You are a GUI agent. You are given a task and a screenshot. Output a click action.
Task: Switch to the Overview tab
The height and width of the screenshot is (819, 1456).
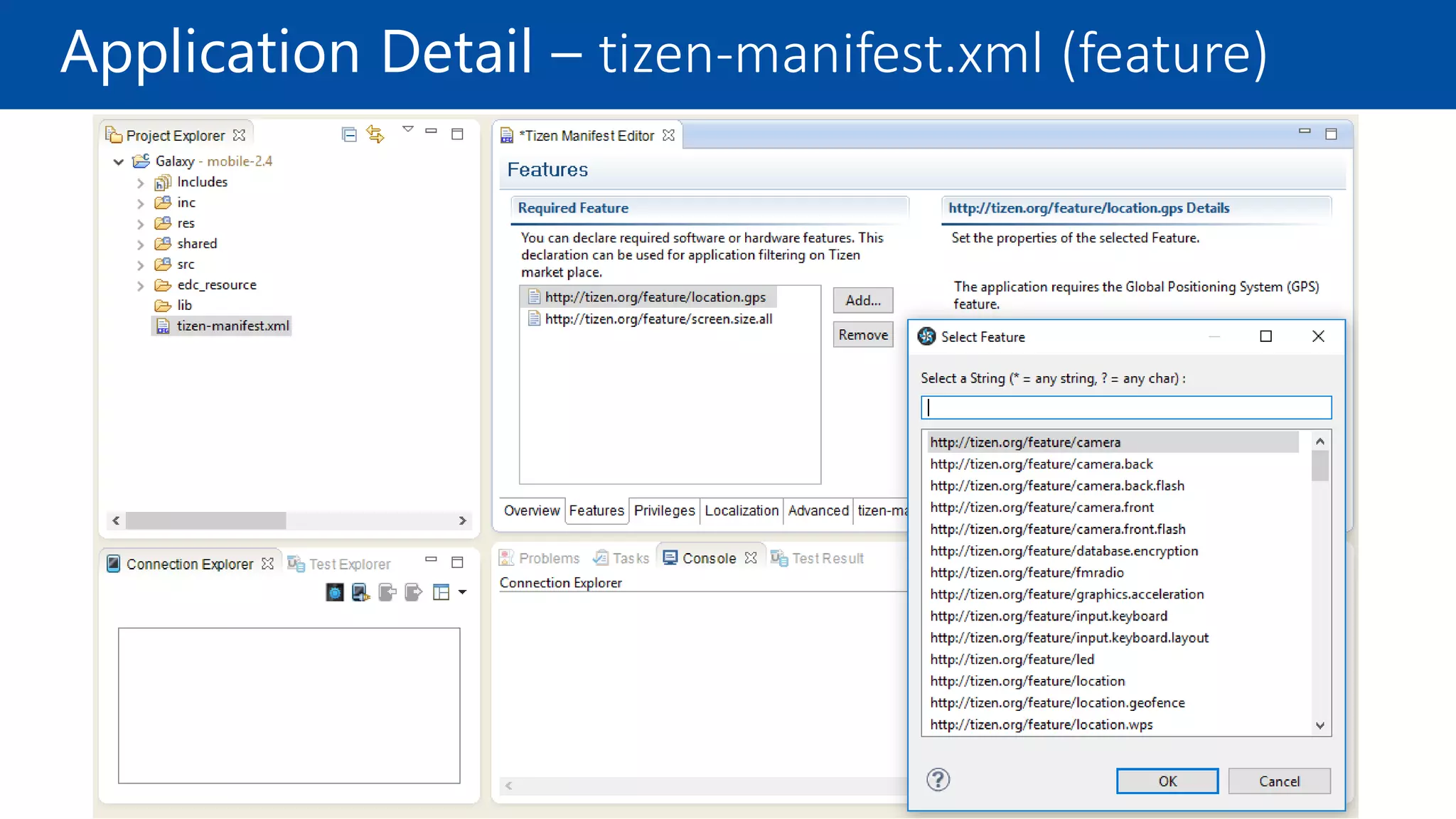click(x=532, y=510)
